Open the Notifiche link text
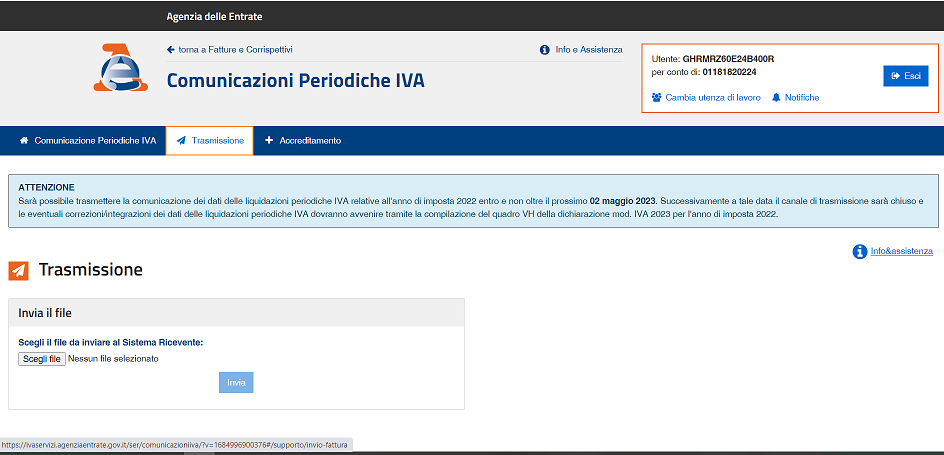 pos(802,98)
